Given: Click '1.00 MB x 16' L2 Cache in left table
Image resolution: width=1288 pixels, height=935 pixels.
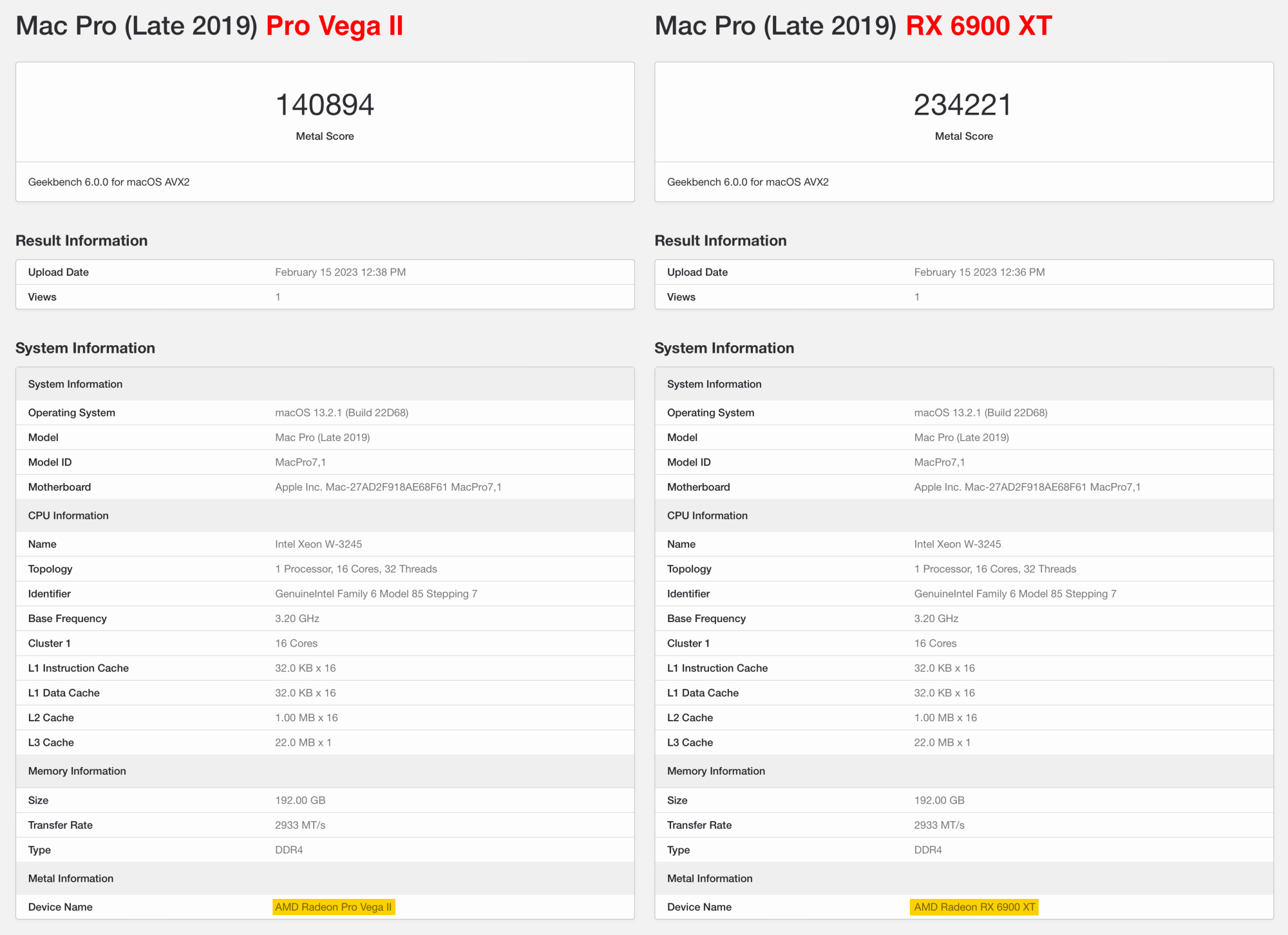Looking at the screenshot, I should (x=307, y=718).
